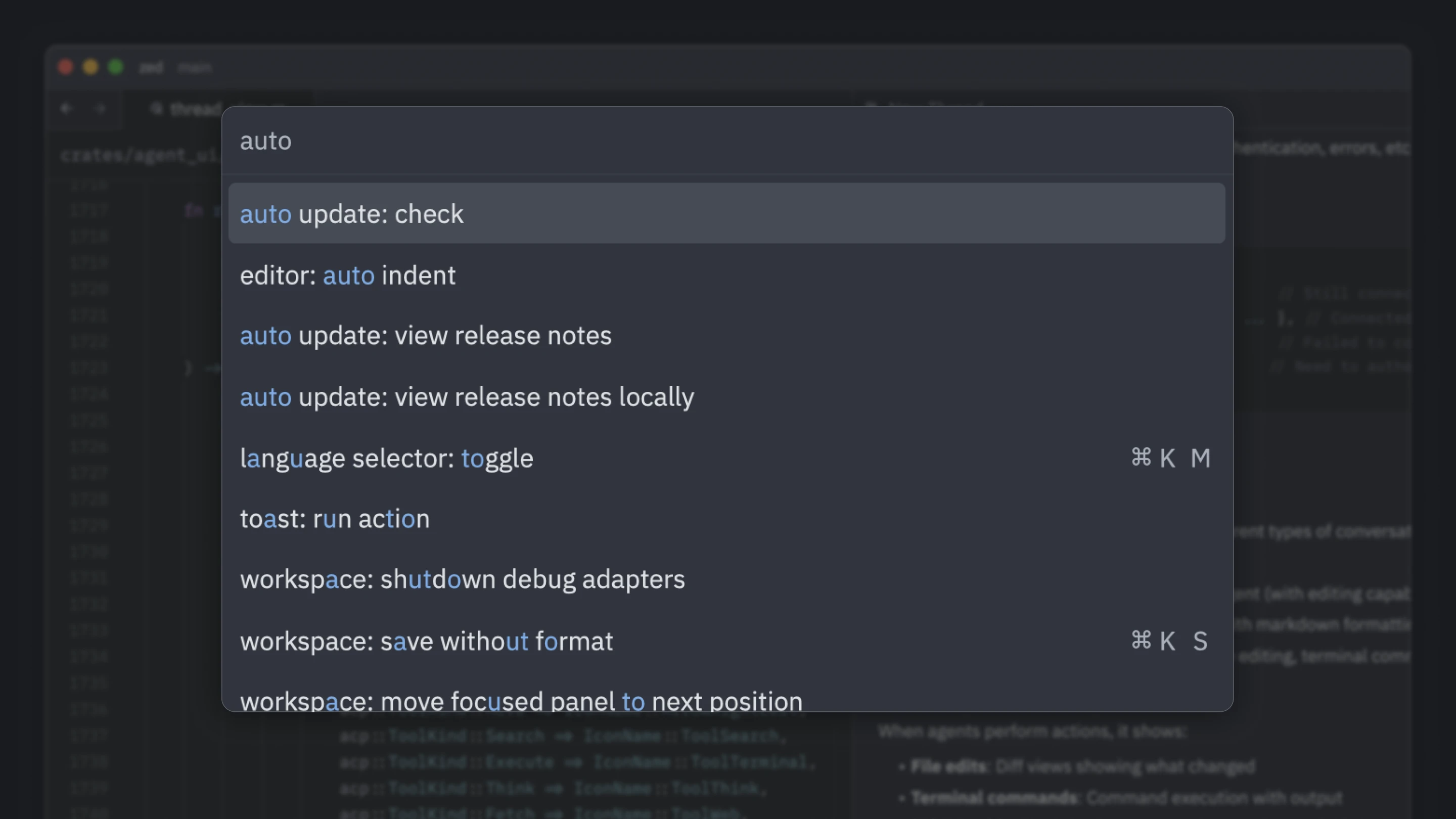Click the icon on the thread tab
Screen dimensions: 1456x819
(x=157, y=109)
